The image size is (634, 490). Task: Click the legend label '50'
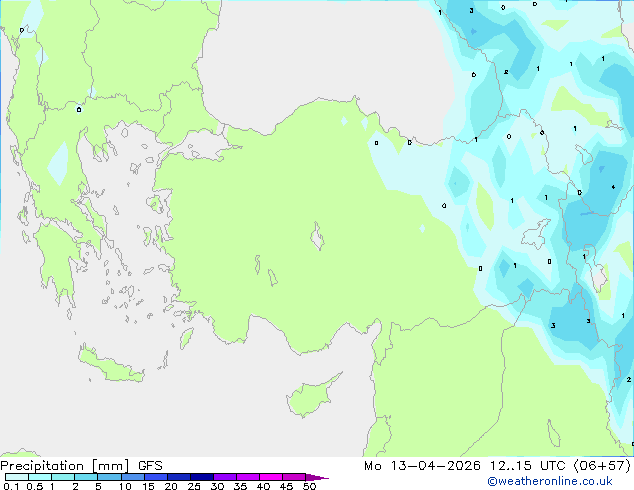point(309,486)
